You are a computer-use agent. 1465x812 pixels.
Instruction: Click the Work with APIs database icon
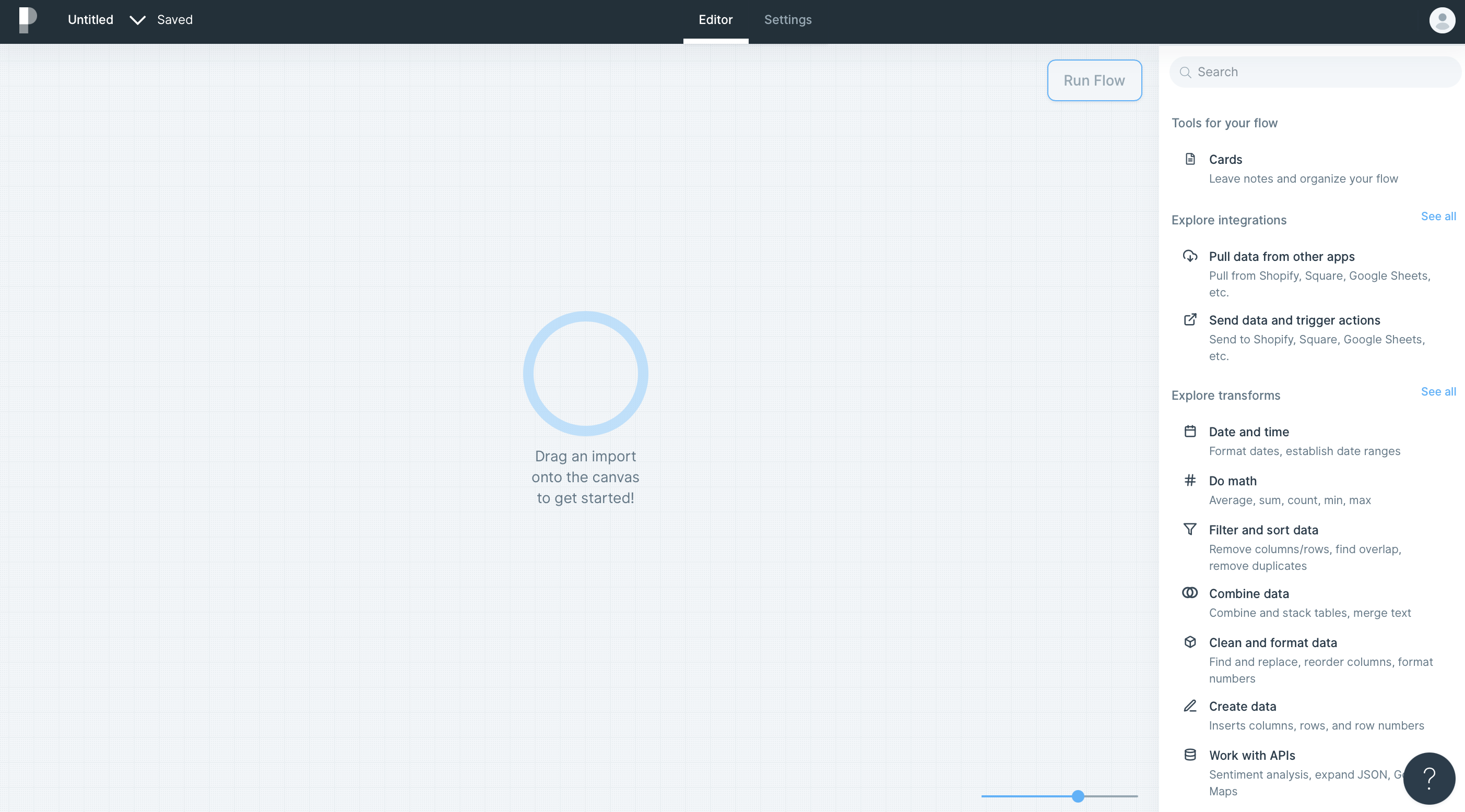[1190, 755]
